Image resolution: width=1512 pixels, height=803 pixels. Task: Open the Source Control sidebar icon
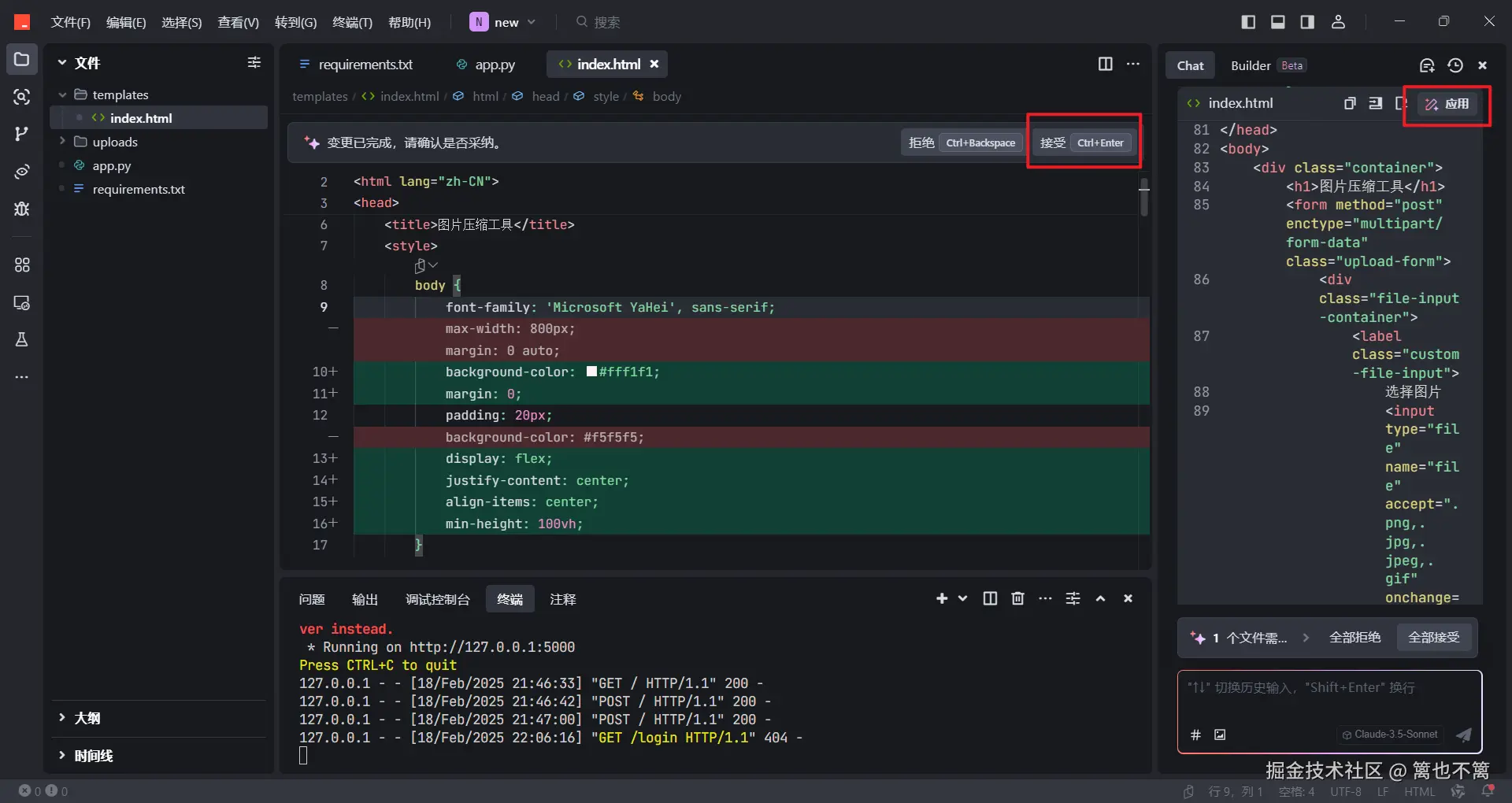tap(22, 134)
